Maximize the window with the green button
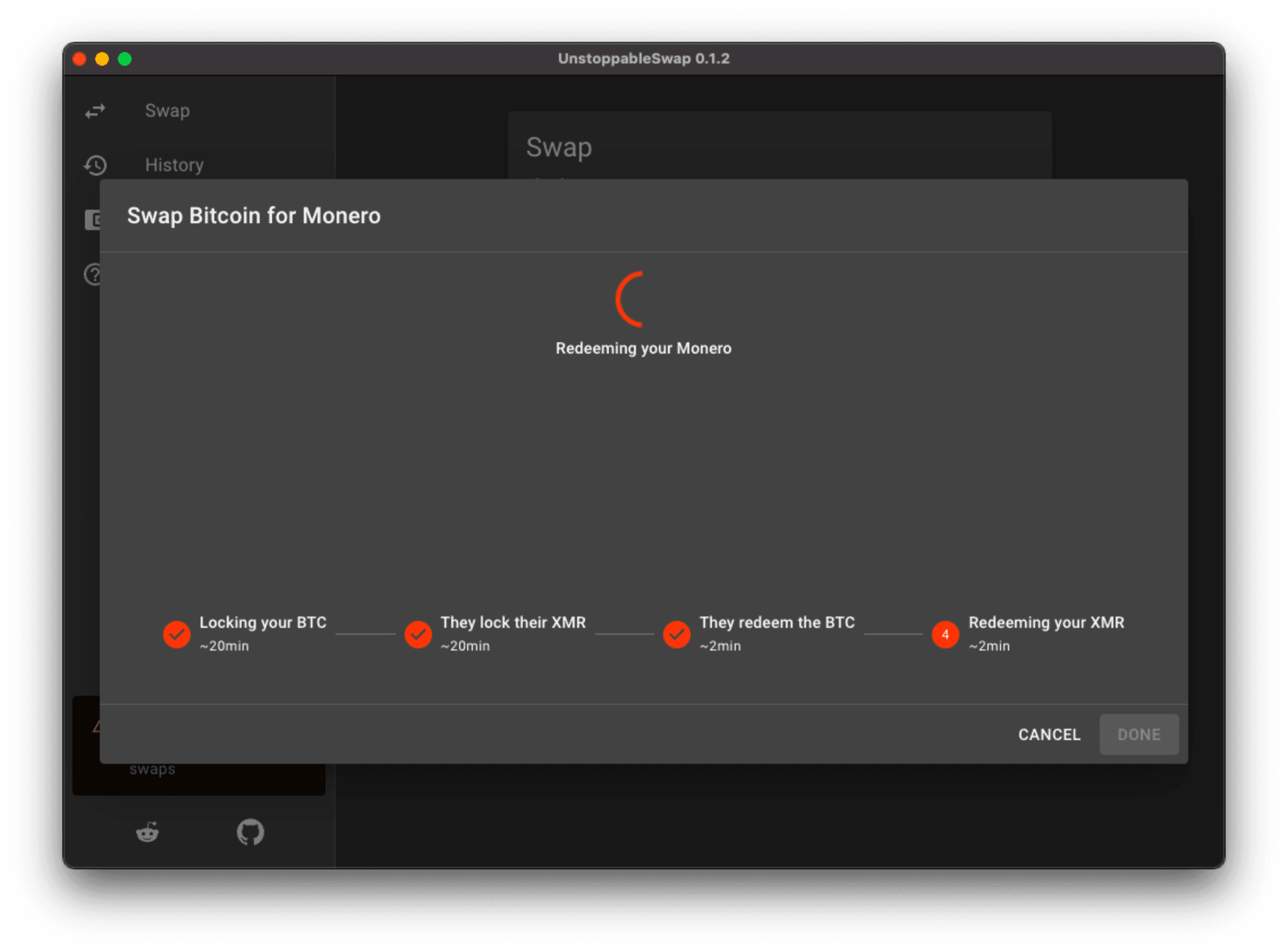 125,59
